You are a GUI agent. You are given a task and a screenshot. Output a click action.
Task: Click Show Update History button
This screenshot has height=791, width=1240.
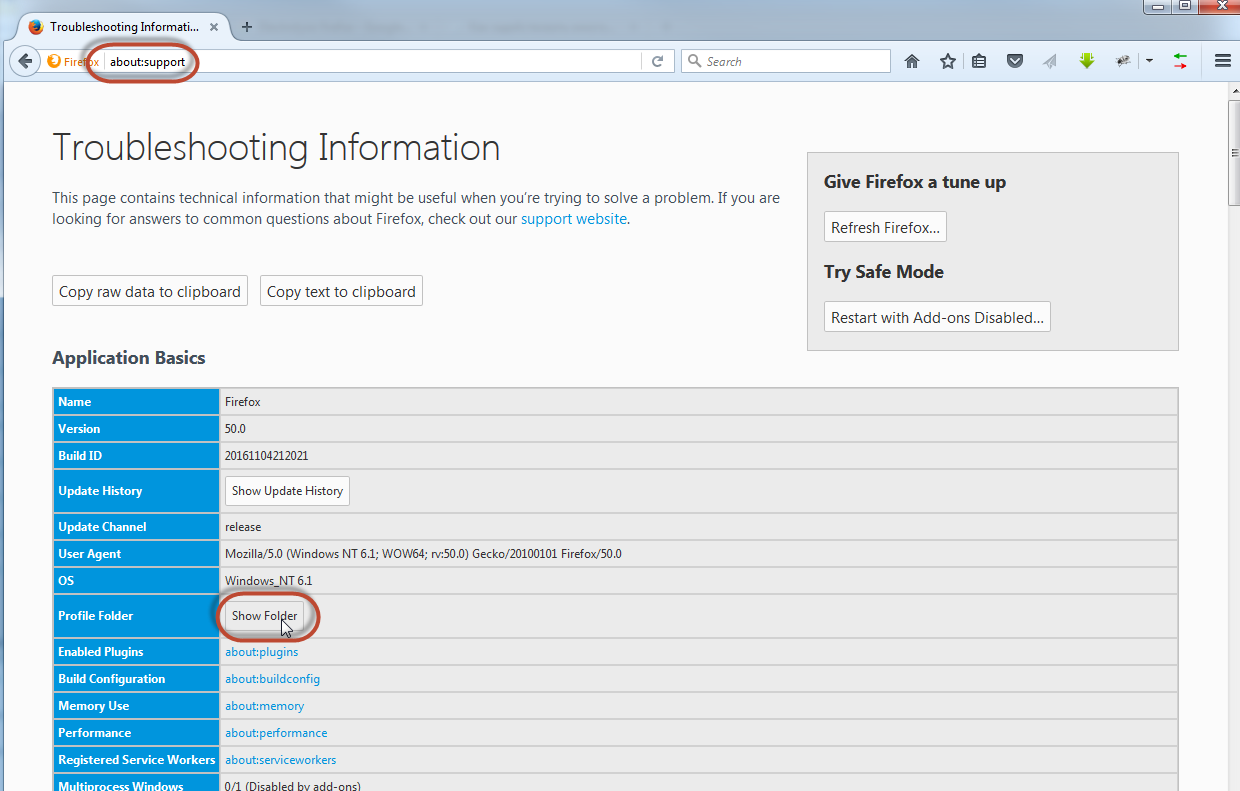pos(287,490)
